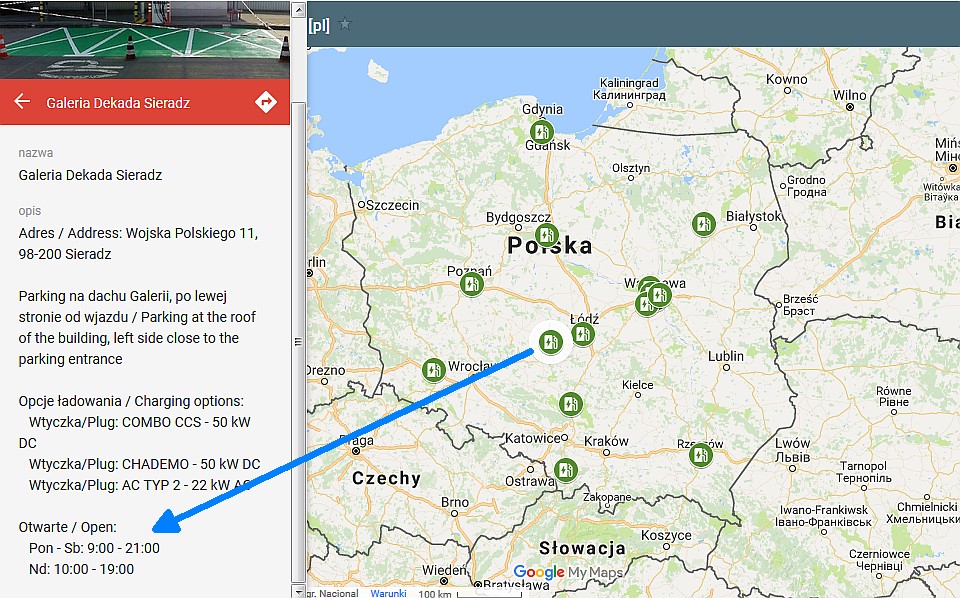
Task: Click the Praga city label
Action: (356, 441)
